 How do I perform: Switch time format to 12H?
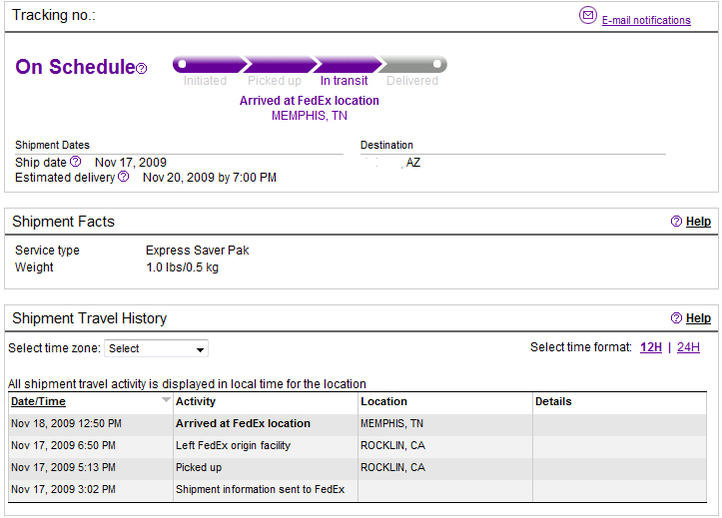tap(651, 347)
